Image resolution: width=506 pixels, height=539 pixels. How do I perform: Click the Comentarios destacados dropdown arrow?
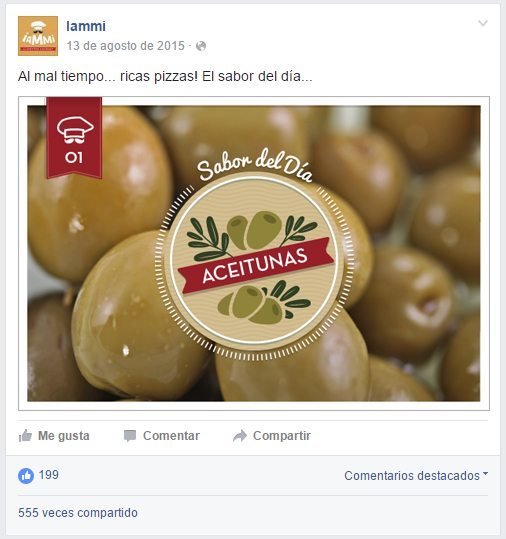(x=485, y=473)
